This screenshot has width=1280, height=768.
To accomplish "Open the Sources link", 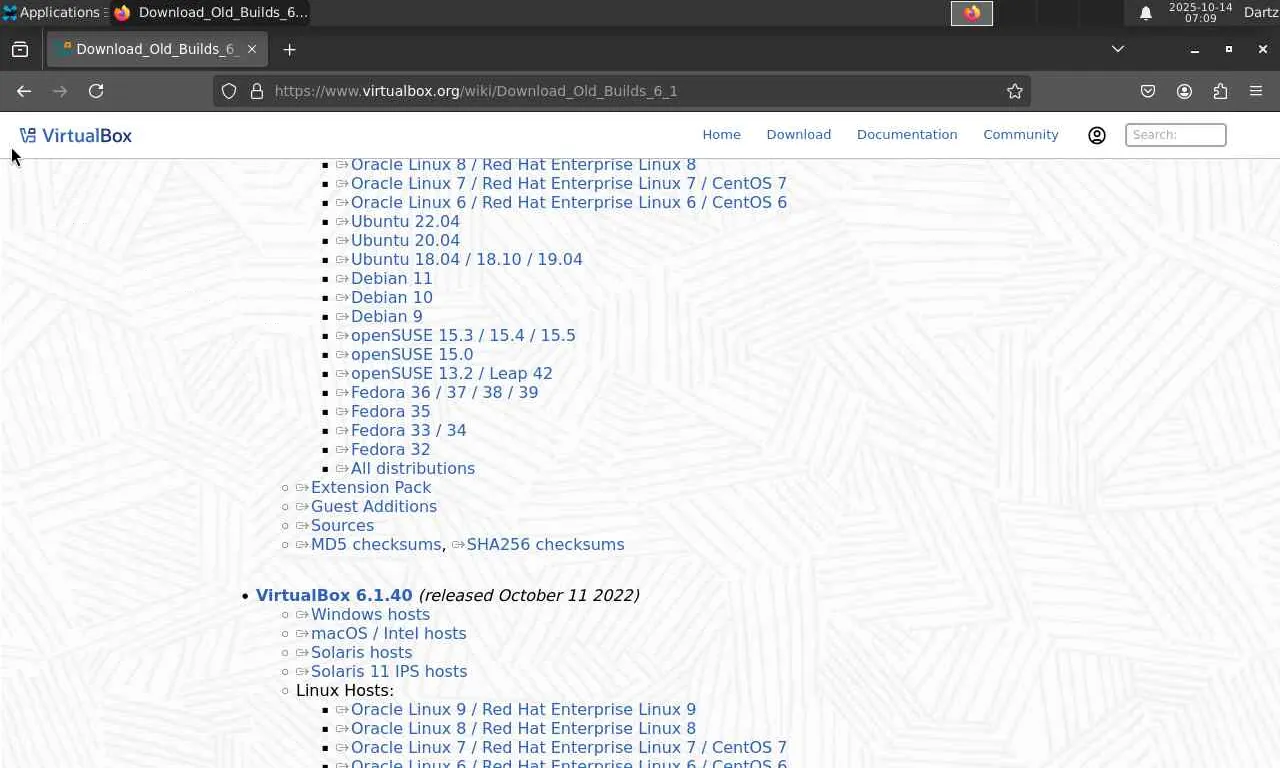I will tap(342, 526).
